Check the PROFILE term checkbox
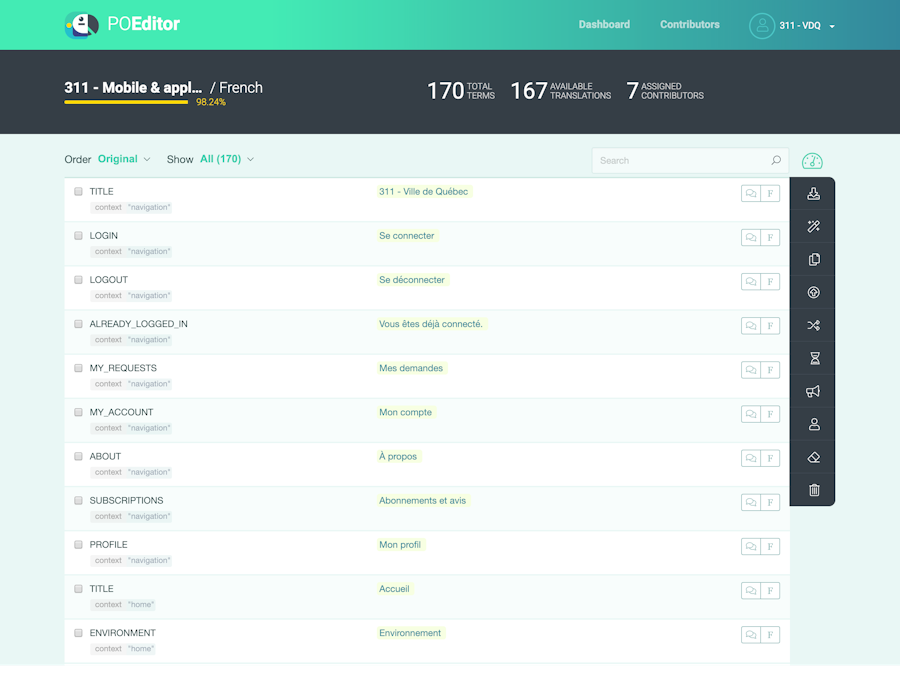 coord(79,545)
